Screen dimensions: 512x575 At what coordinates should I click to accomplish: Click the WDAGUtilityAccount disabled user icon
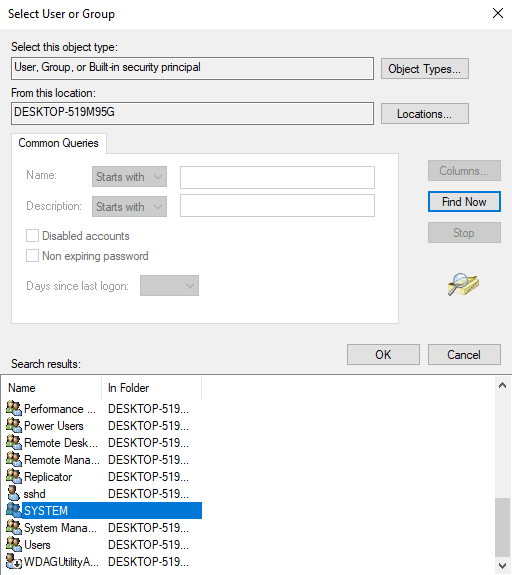click(14, 561)
